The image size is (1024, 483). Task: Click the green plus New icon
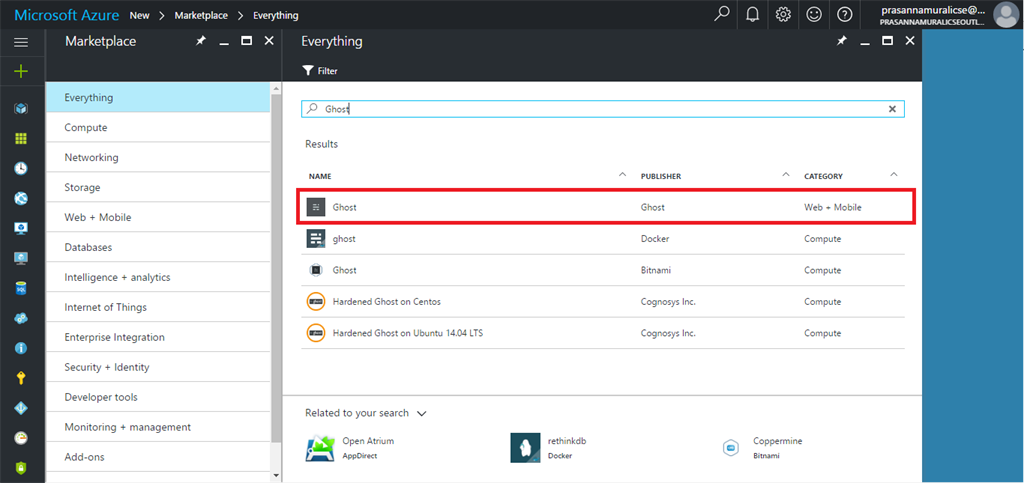(x=21, y=72)
